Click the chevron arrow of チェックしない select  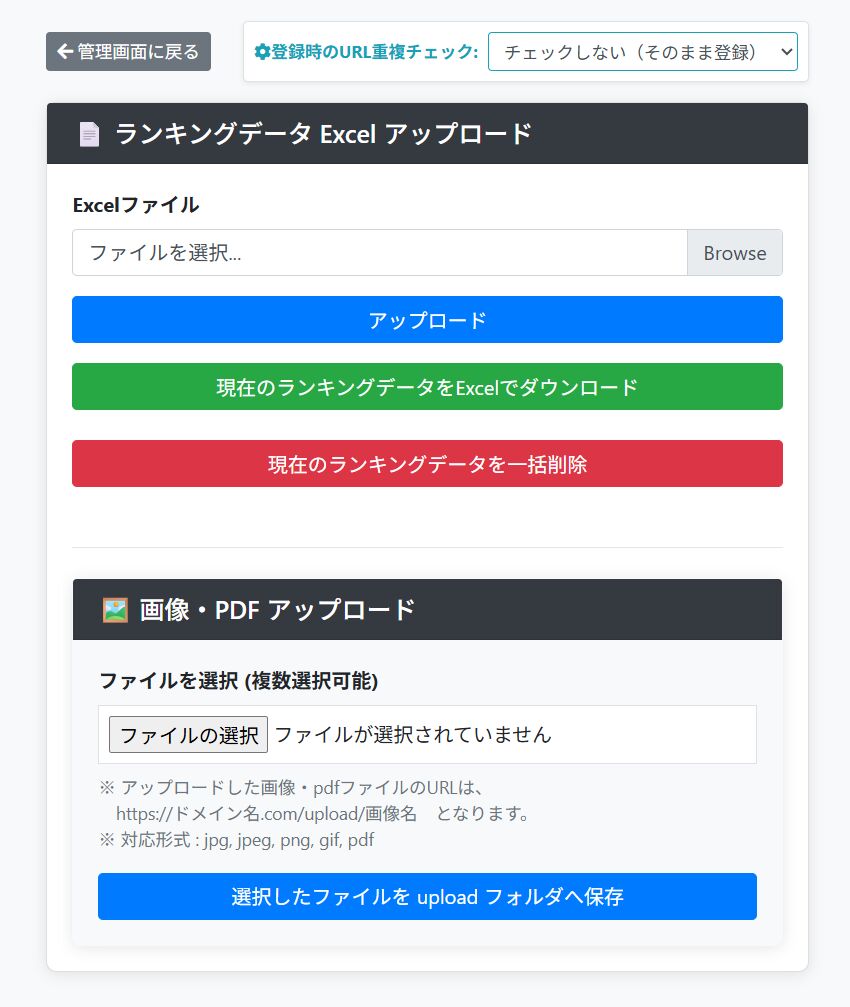[x=783, y=52]
